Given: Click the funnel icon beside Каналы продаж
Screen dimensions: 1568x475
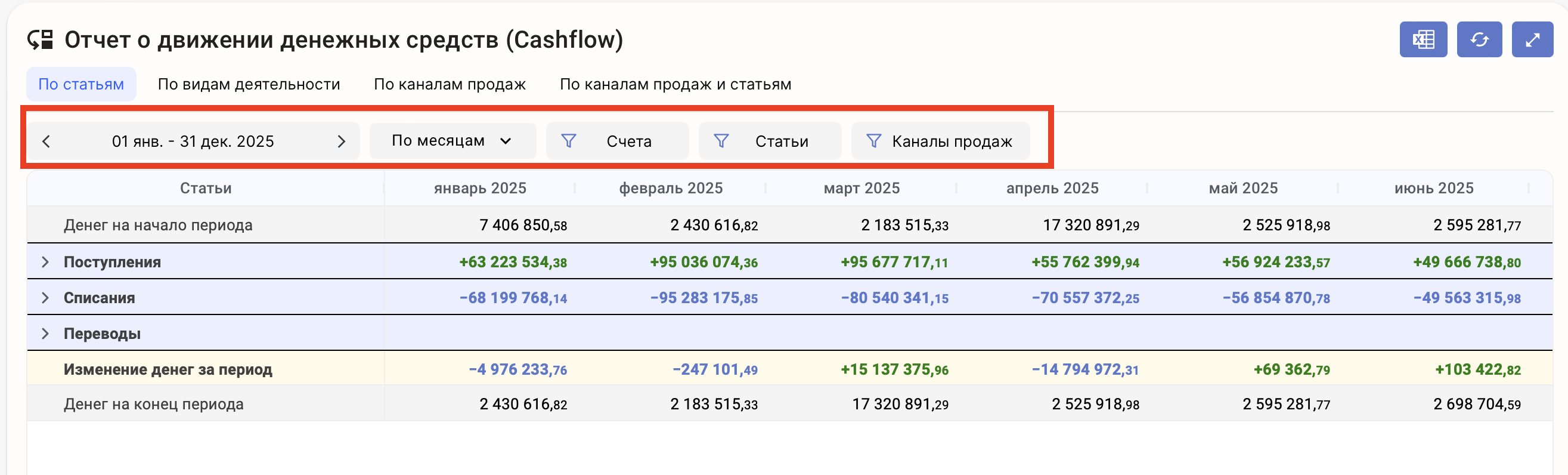Looking at the screenshot, I should (x=873, y=141).
